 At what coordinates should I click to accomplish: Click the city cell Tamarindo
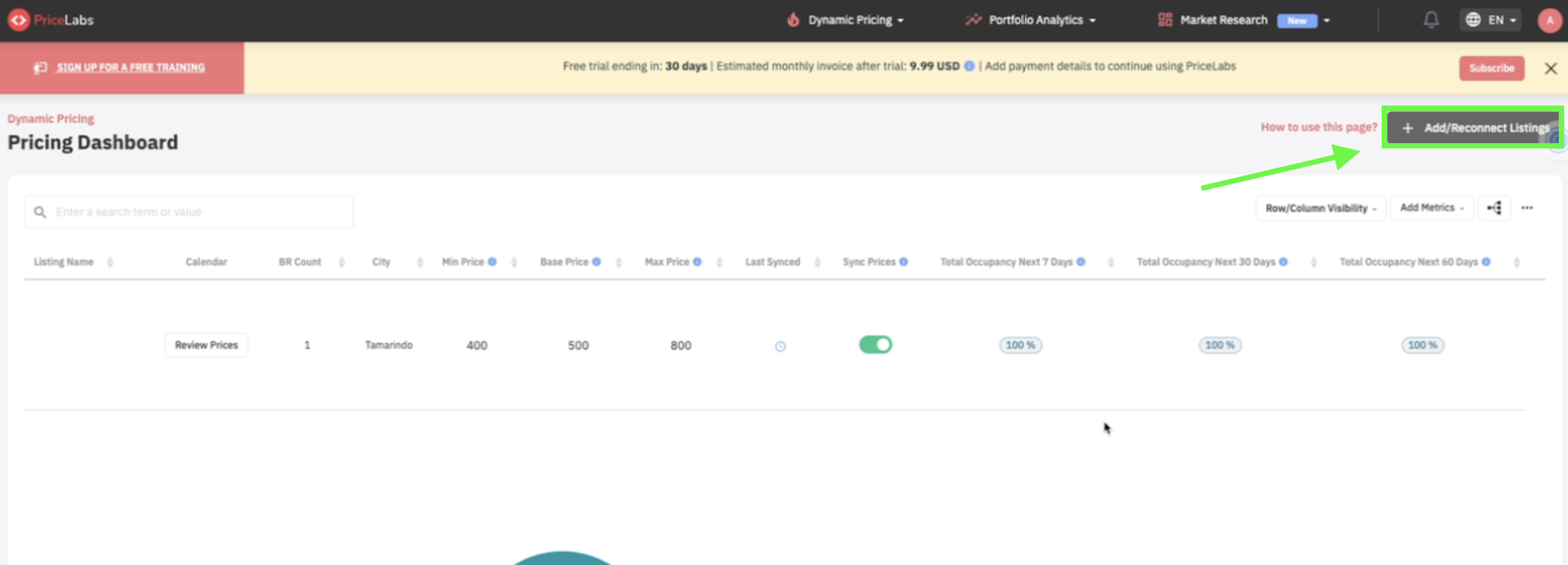[x=388, y=345]
